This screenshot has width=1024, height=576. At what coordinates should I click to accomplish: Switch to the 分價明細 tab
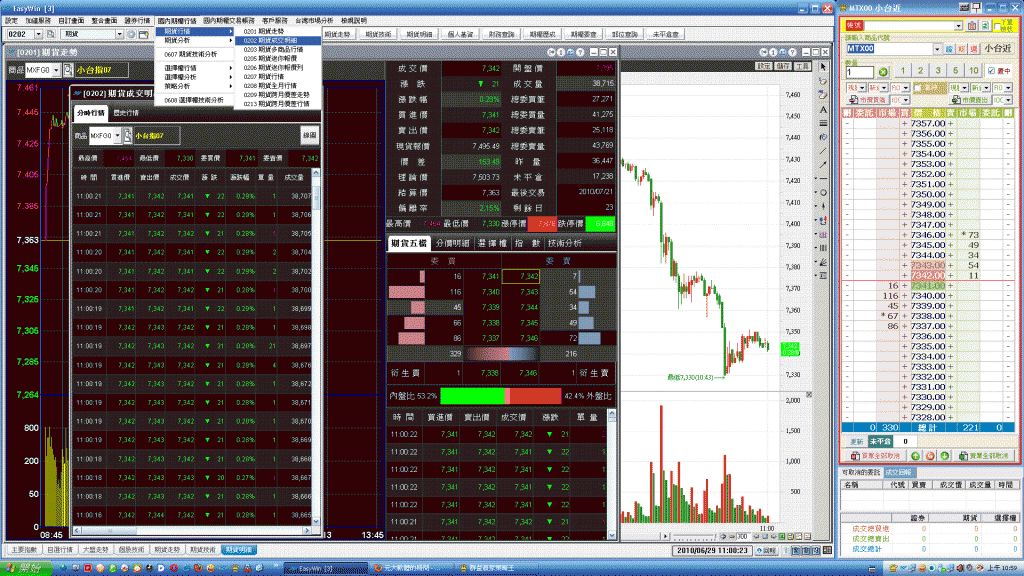tap(452, 244)
